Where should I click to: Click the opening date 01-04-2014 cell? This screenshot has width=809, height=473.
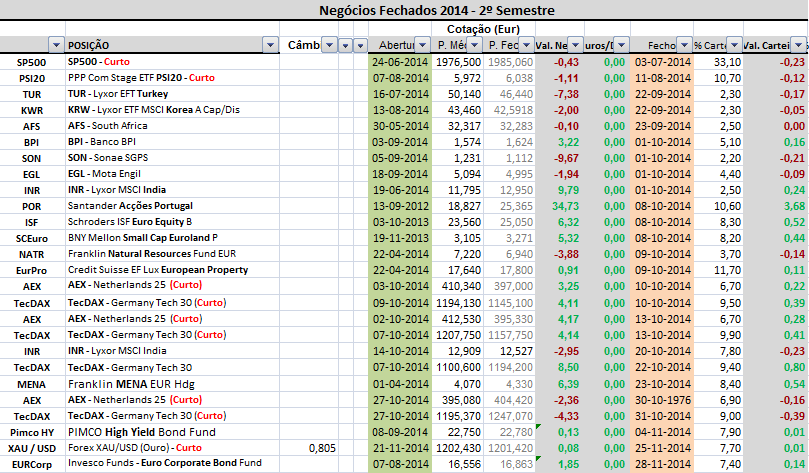[x=400, y=384]
